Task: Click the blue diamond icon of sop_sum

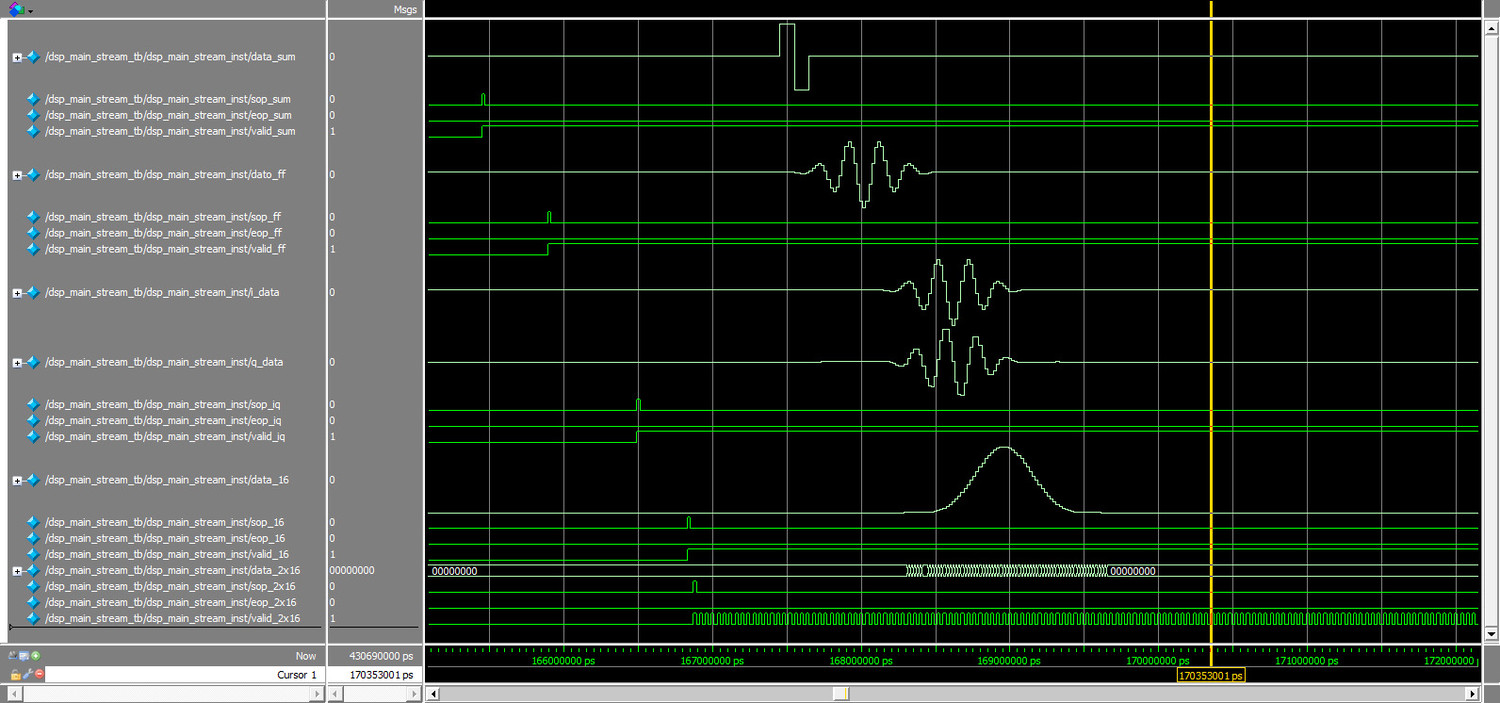Action: coord(33,99)
